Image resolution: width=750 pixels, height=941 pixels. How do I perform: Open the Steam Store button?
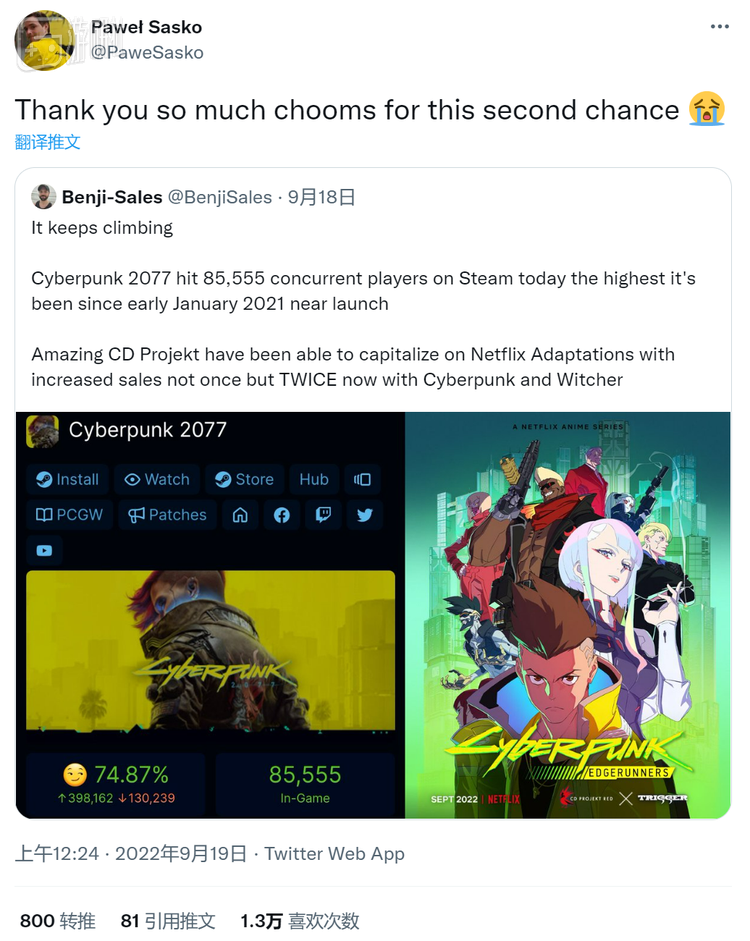245,480
